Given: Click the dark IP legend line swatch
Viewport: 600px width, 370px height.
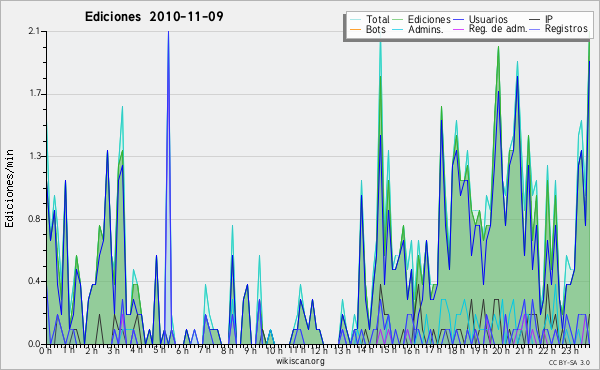Looking at the screenshot, I should click(535, 20).
